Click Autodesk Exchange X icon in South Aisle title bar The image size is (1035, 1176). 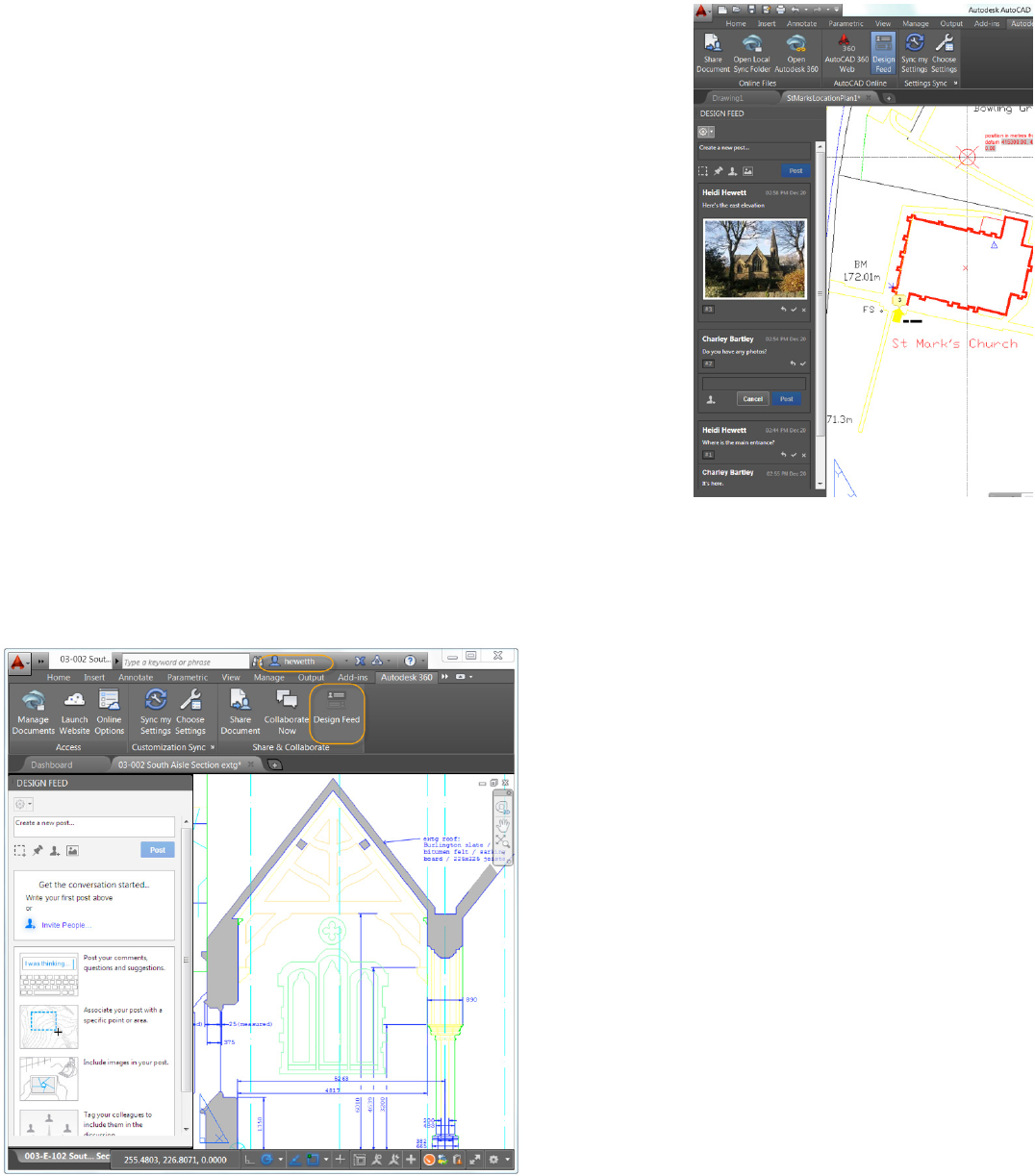point(361,662)
